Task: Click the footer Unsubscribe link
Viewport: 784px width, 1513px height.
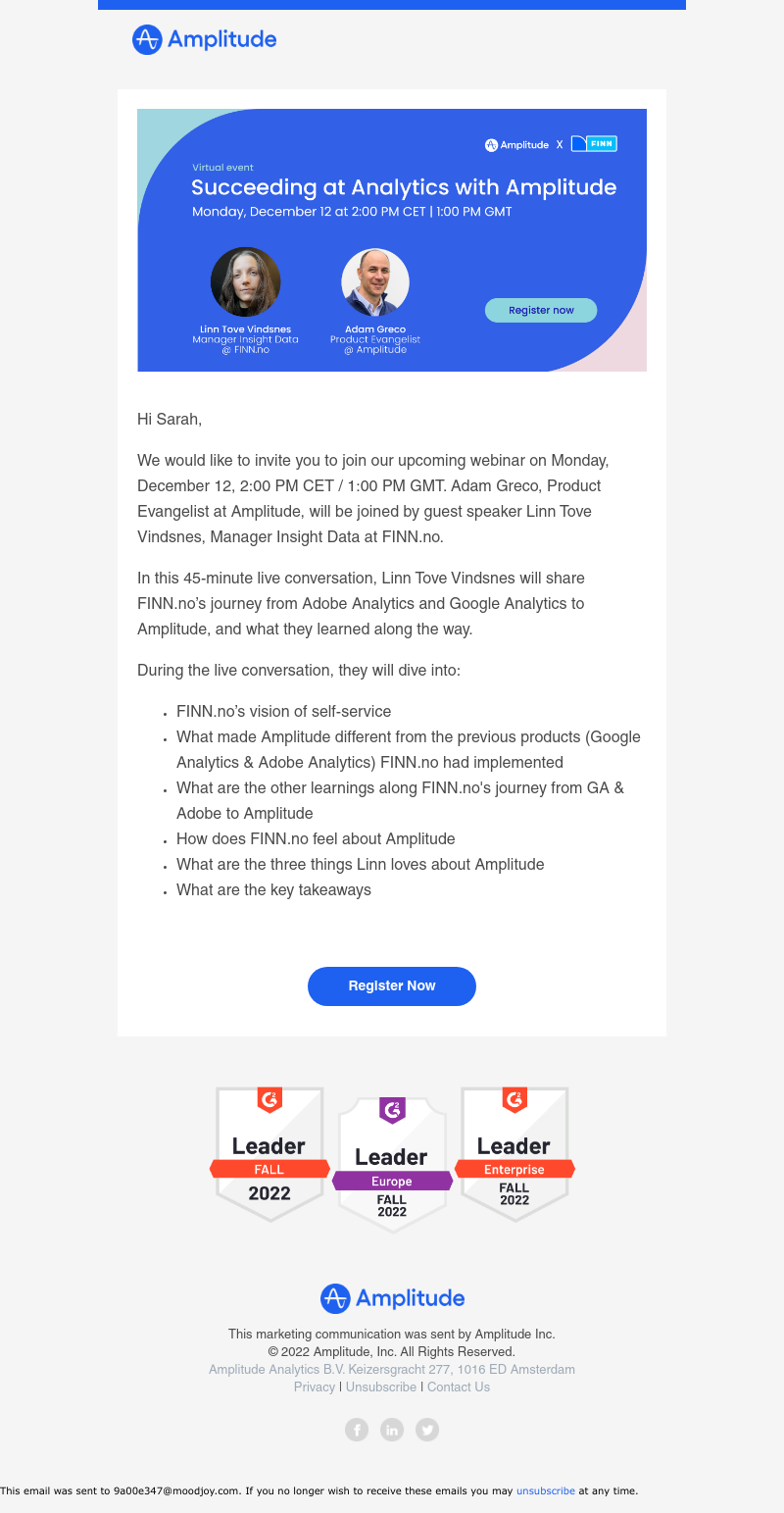Action: tap(381, 1387)
